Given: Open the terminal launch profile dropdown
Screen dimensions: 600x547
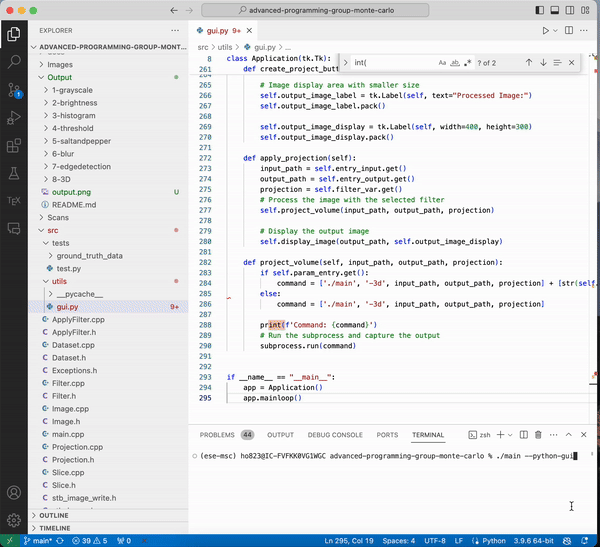Looking at the screenshot, I should point(510,435).
